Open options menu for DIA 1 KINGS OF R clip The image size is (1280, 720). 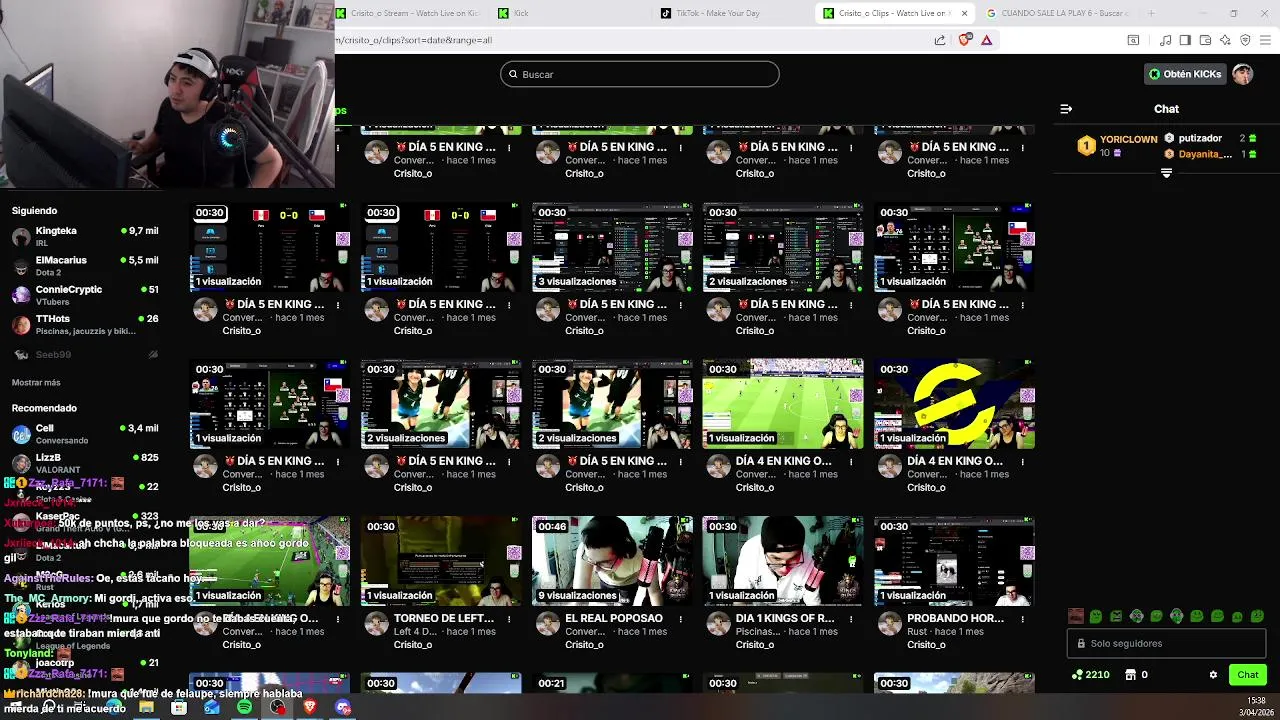pyautogui.click(x=851, y=619)
